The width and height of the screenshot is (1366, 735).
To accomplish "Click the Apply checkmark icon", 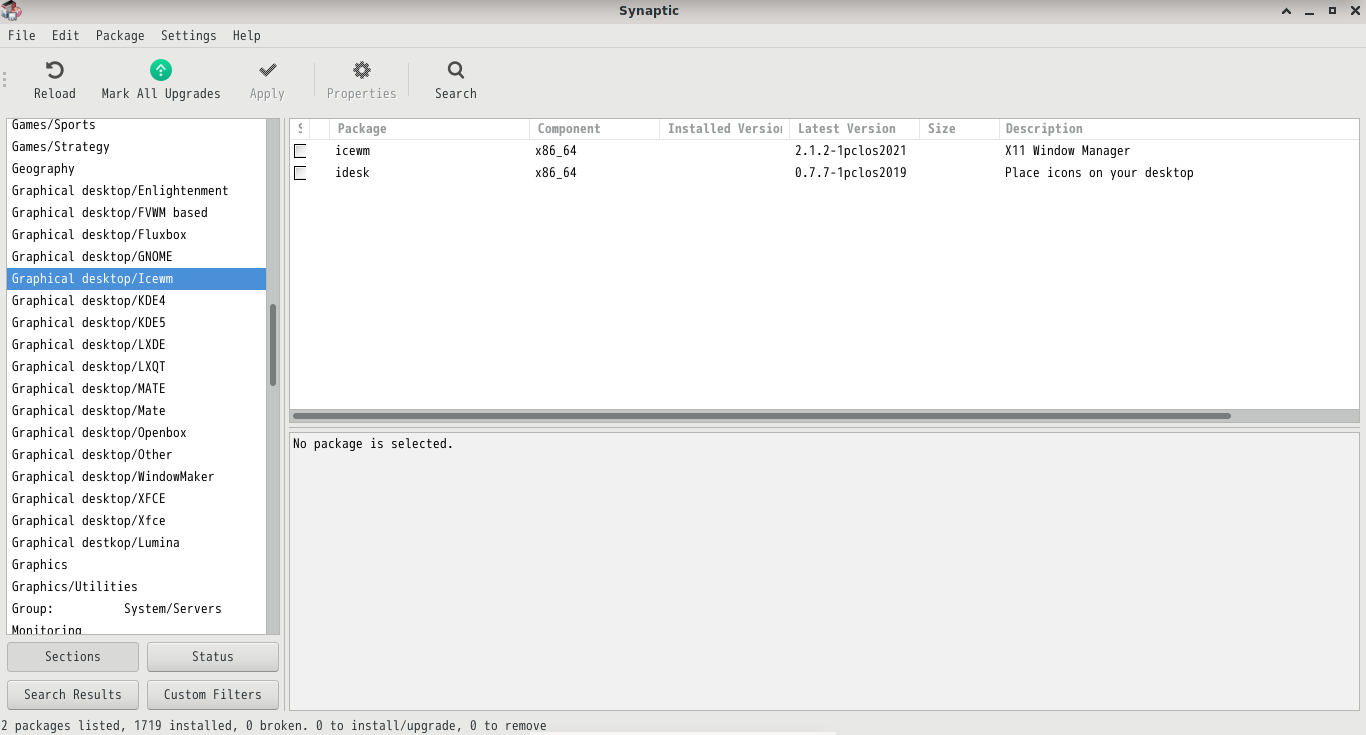I will (x=267, y=70).
